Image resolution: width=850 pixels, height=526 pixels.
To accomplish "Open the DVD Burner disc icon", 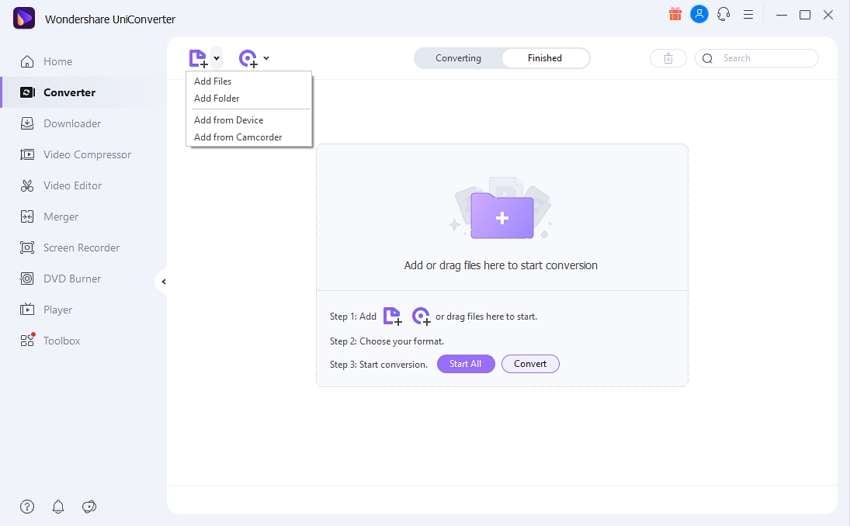I will pos(27,279).
